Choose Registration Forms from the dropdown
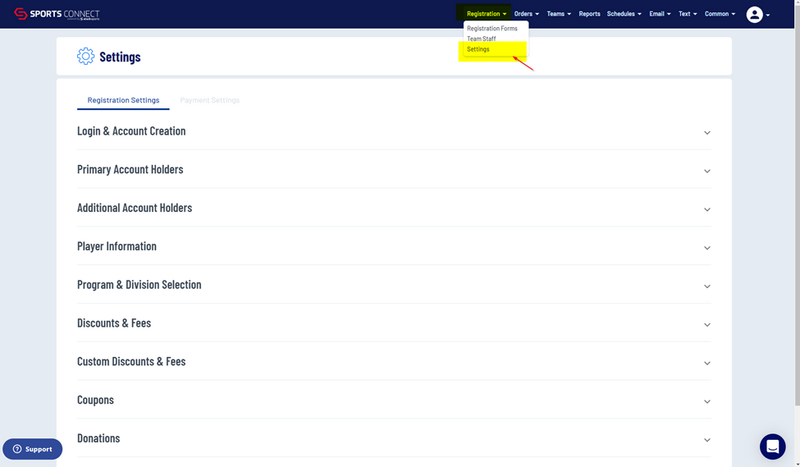This screenshot has width=800, height=467. tap(492, 28)
